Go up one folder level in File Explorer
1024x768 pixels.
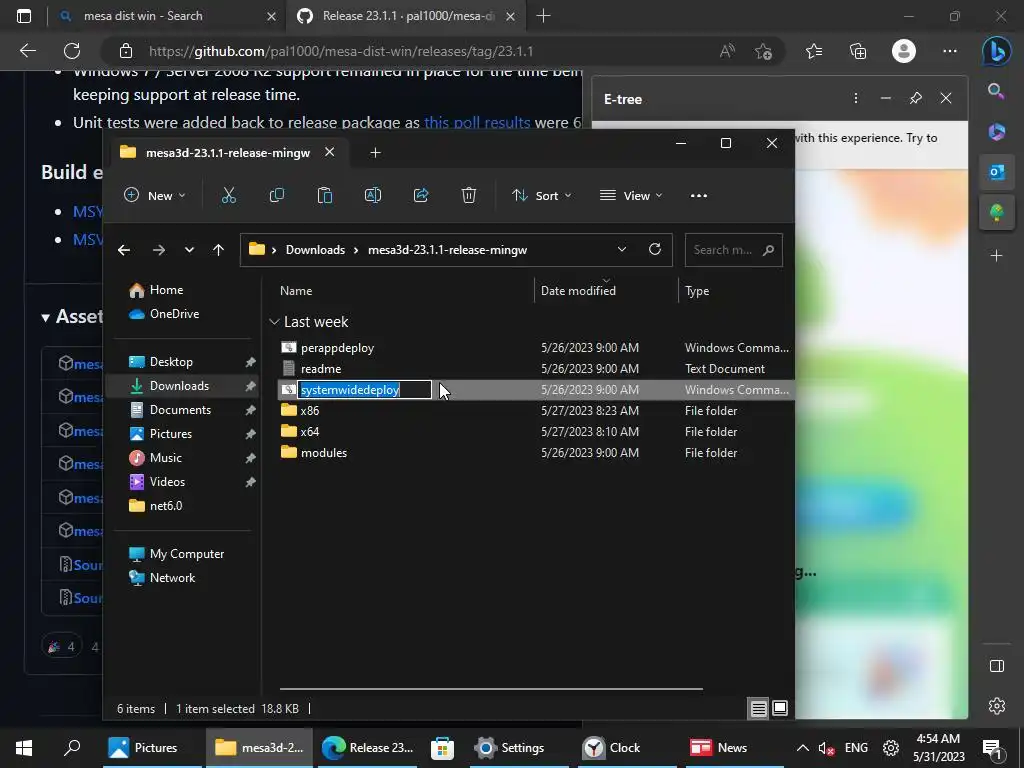click(218, 249)
